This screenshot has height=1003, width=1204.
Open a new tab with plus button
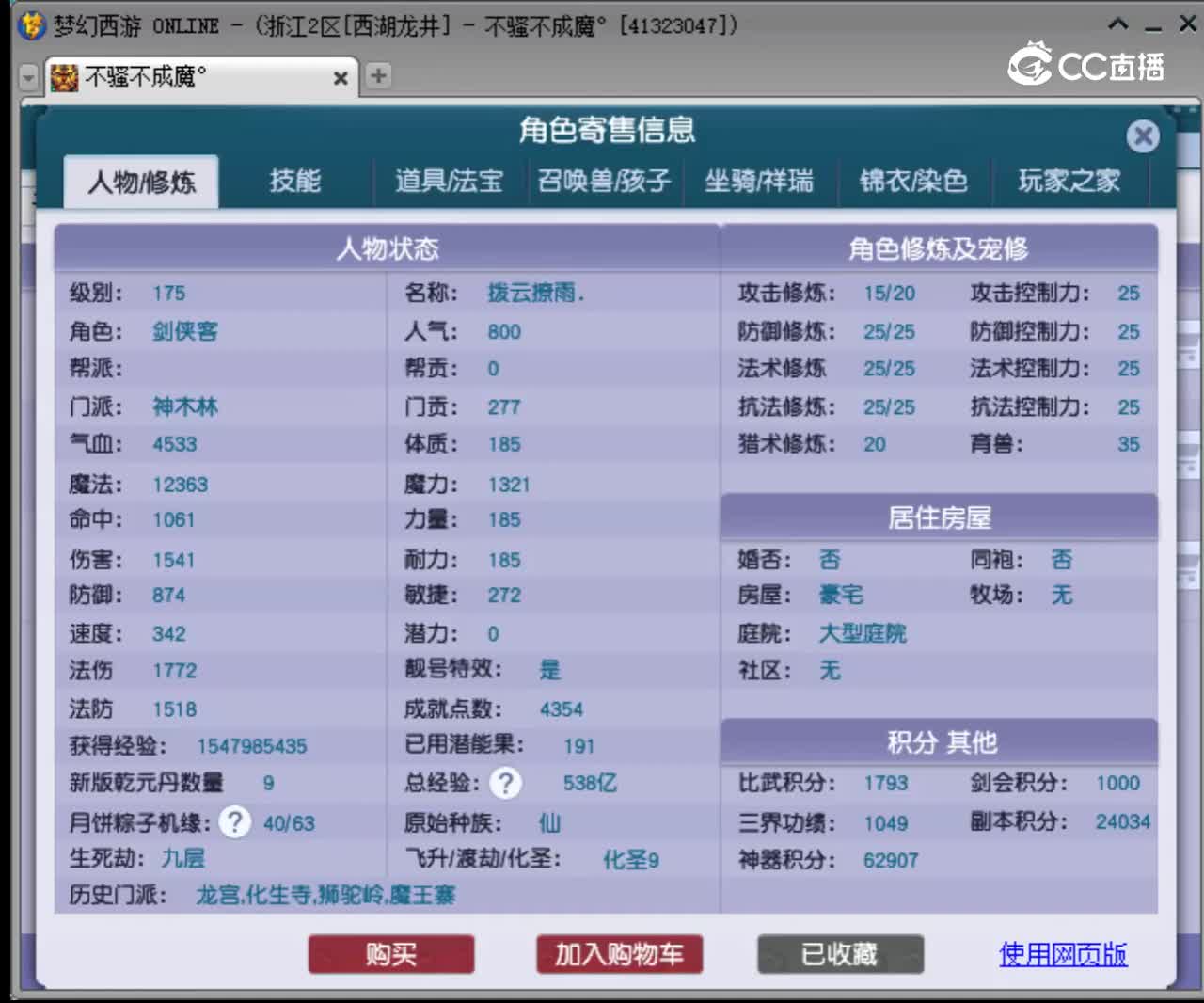point(378,76)
